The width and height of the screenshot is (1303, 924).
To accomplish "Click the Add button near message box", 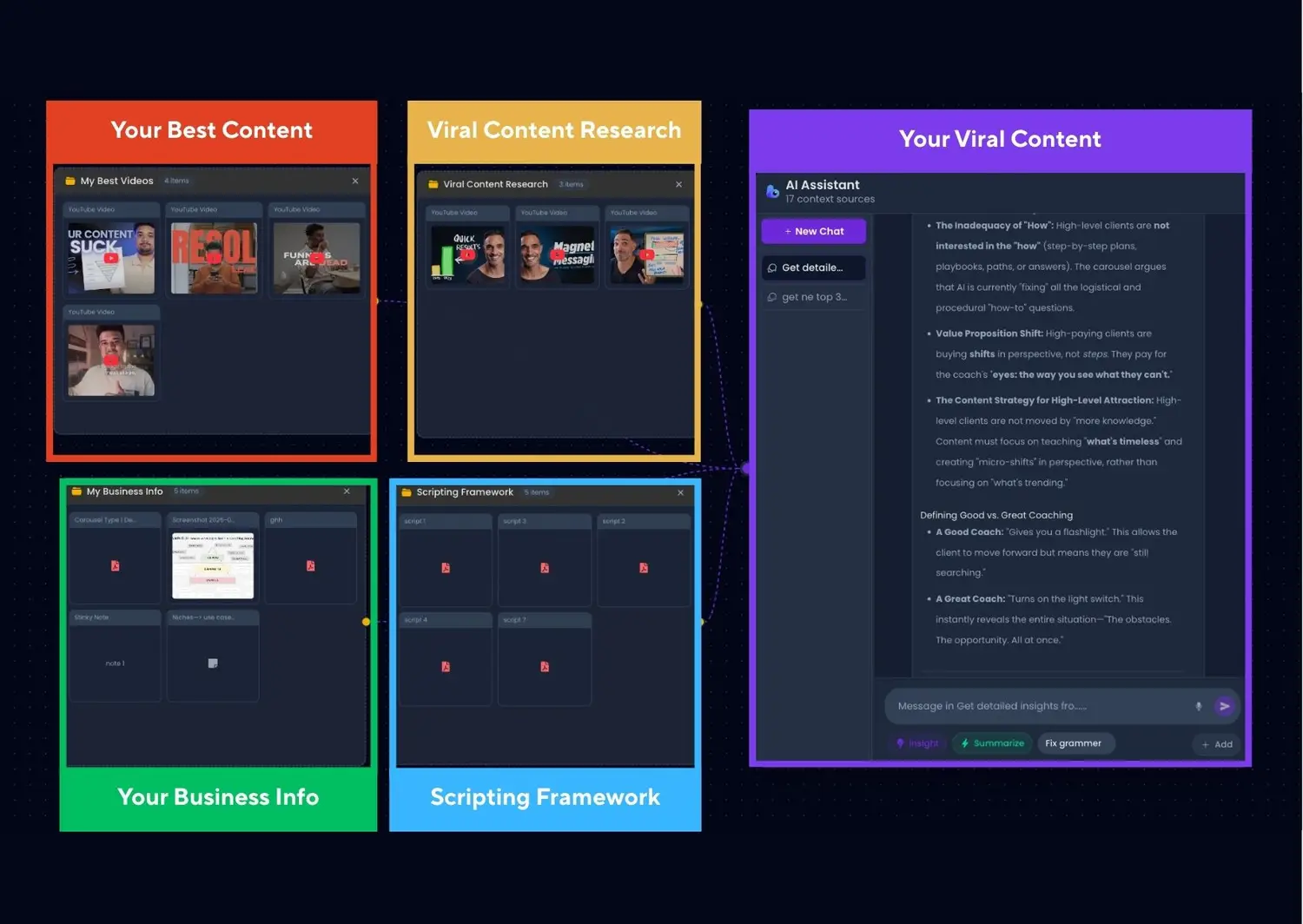I will click(1216, 744).
